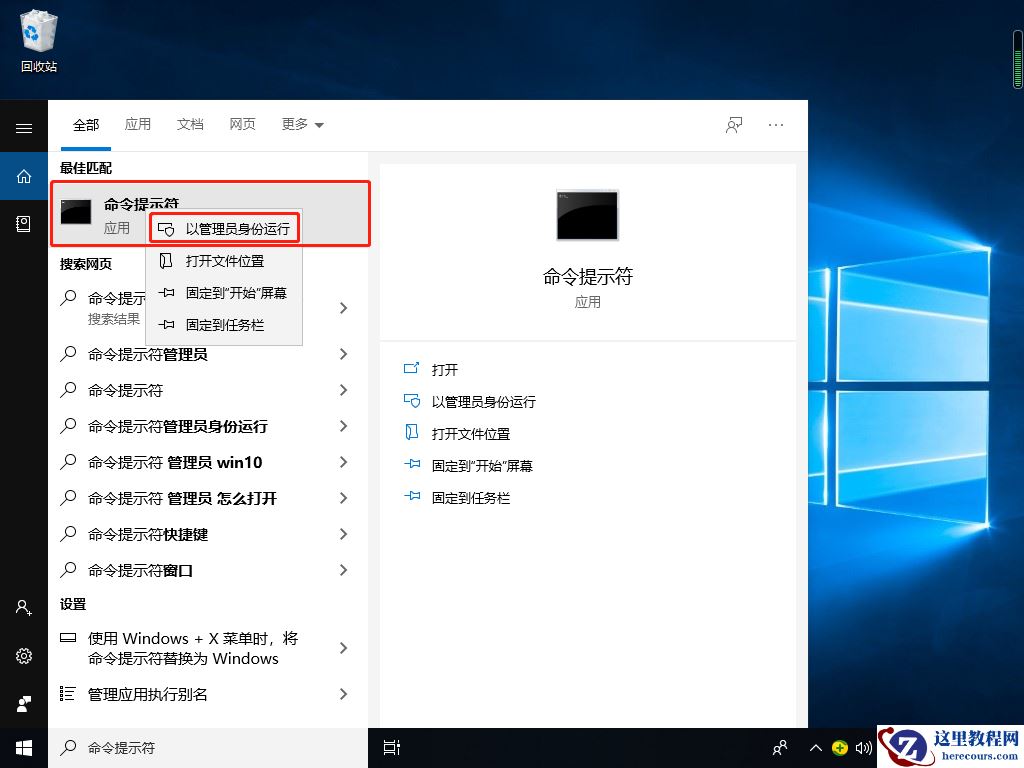
Task: Select 打开文件位置 from the context menu
Action: (223, 261)
